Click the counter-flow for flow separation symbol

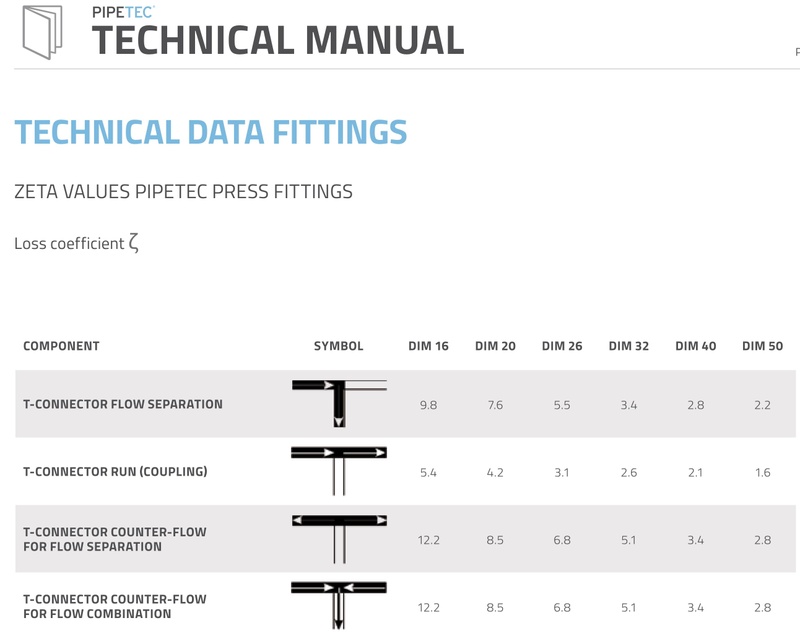339,537
